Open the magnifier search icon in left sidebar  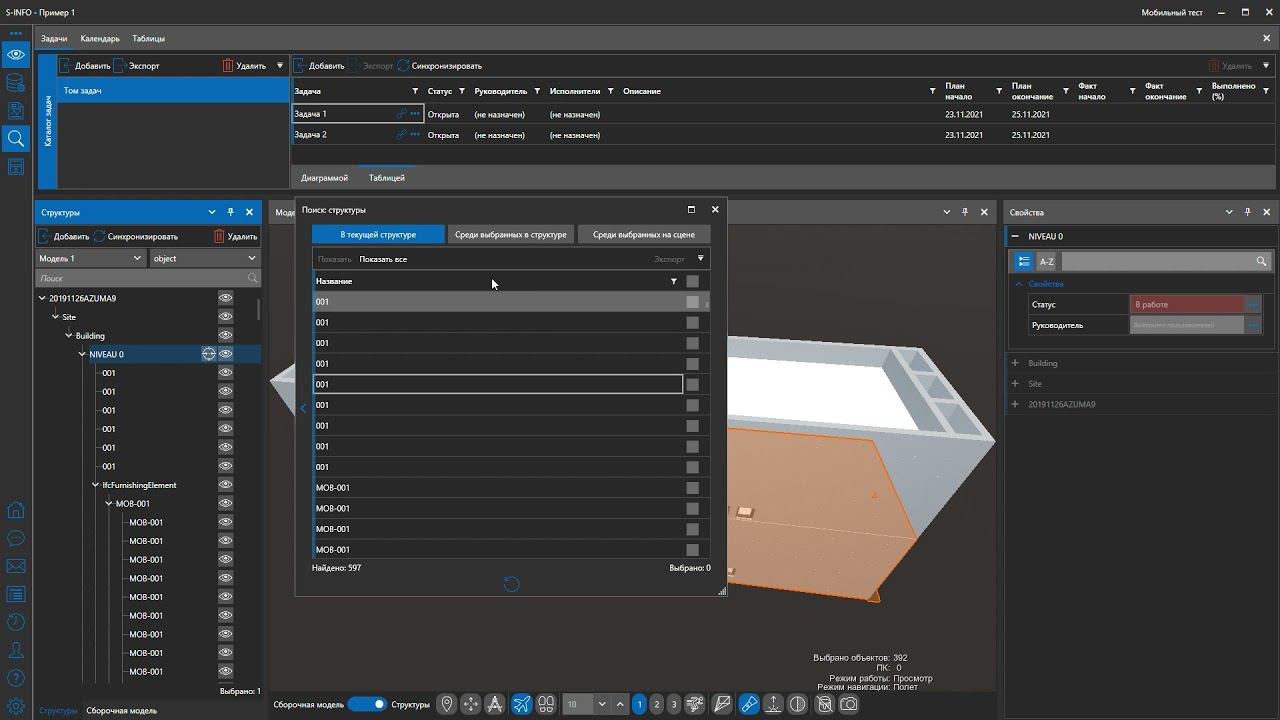tap(15, 138)
